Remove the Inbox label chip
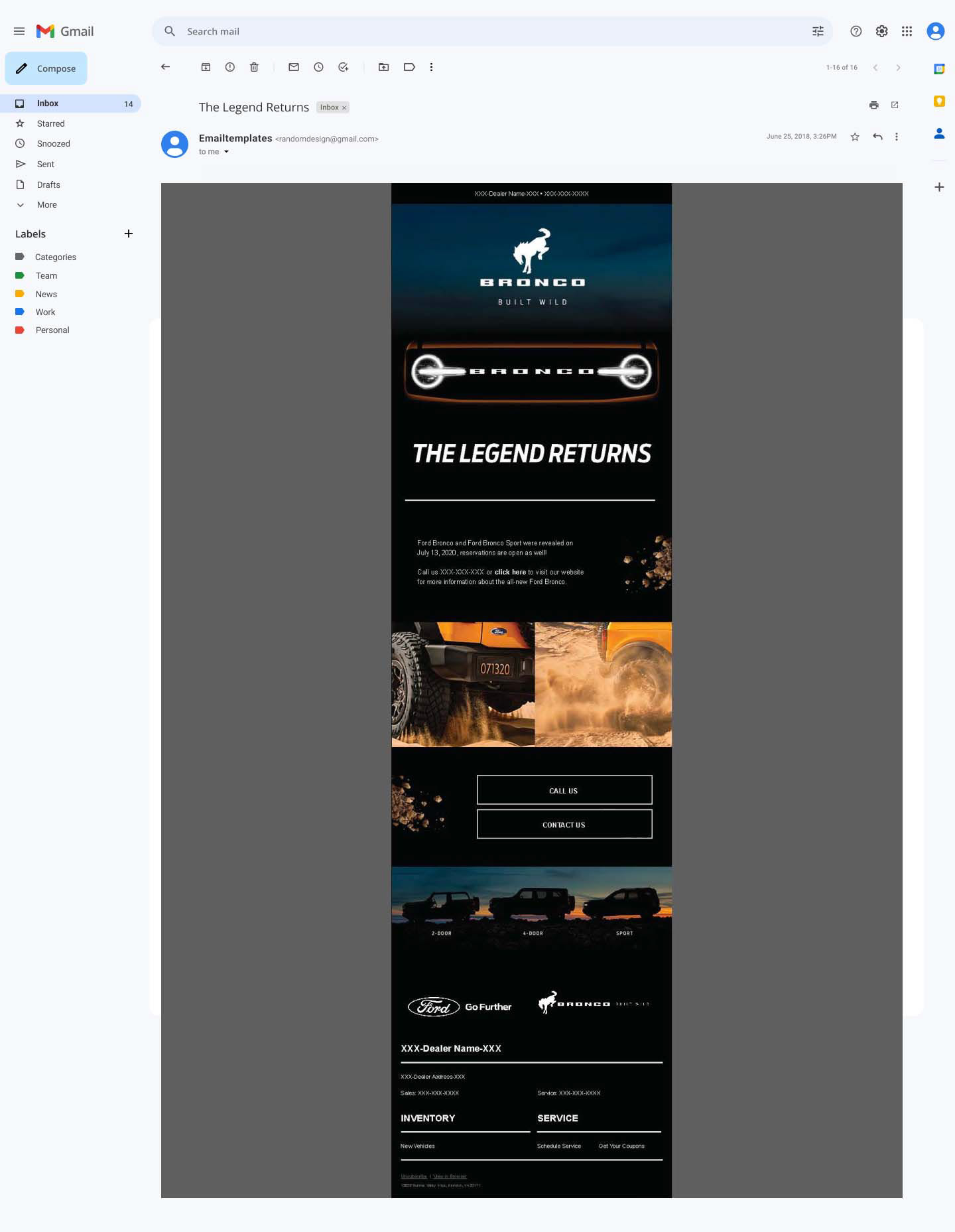This screenshot has width=955, height=1232. (344, 107)
